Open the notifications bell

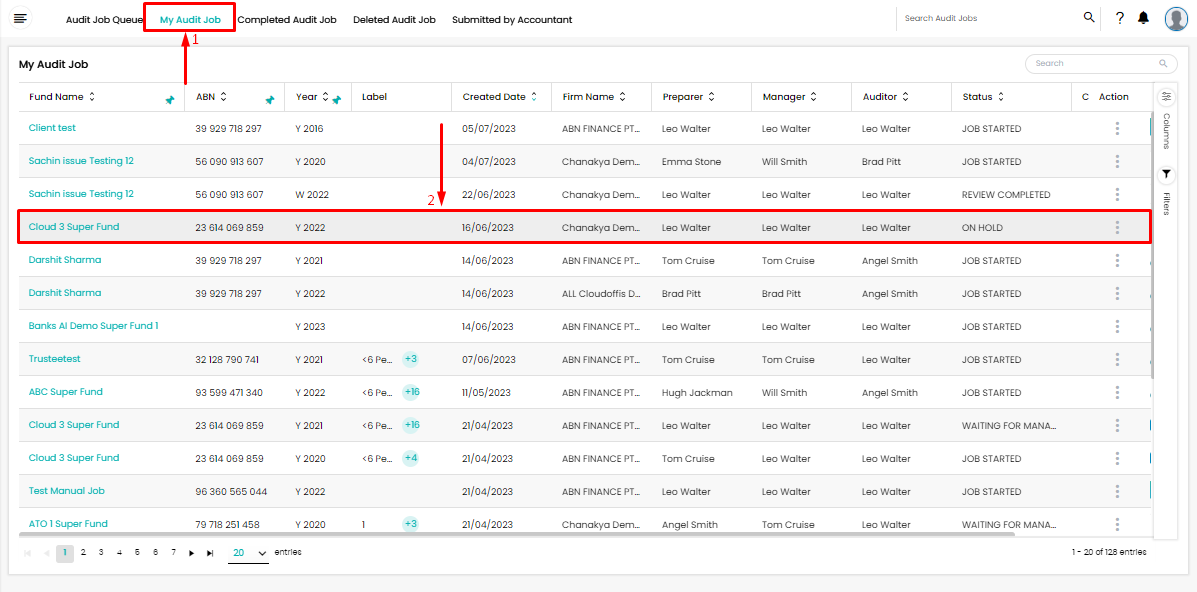(x=1143, y=18)
